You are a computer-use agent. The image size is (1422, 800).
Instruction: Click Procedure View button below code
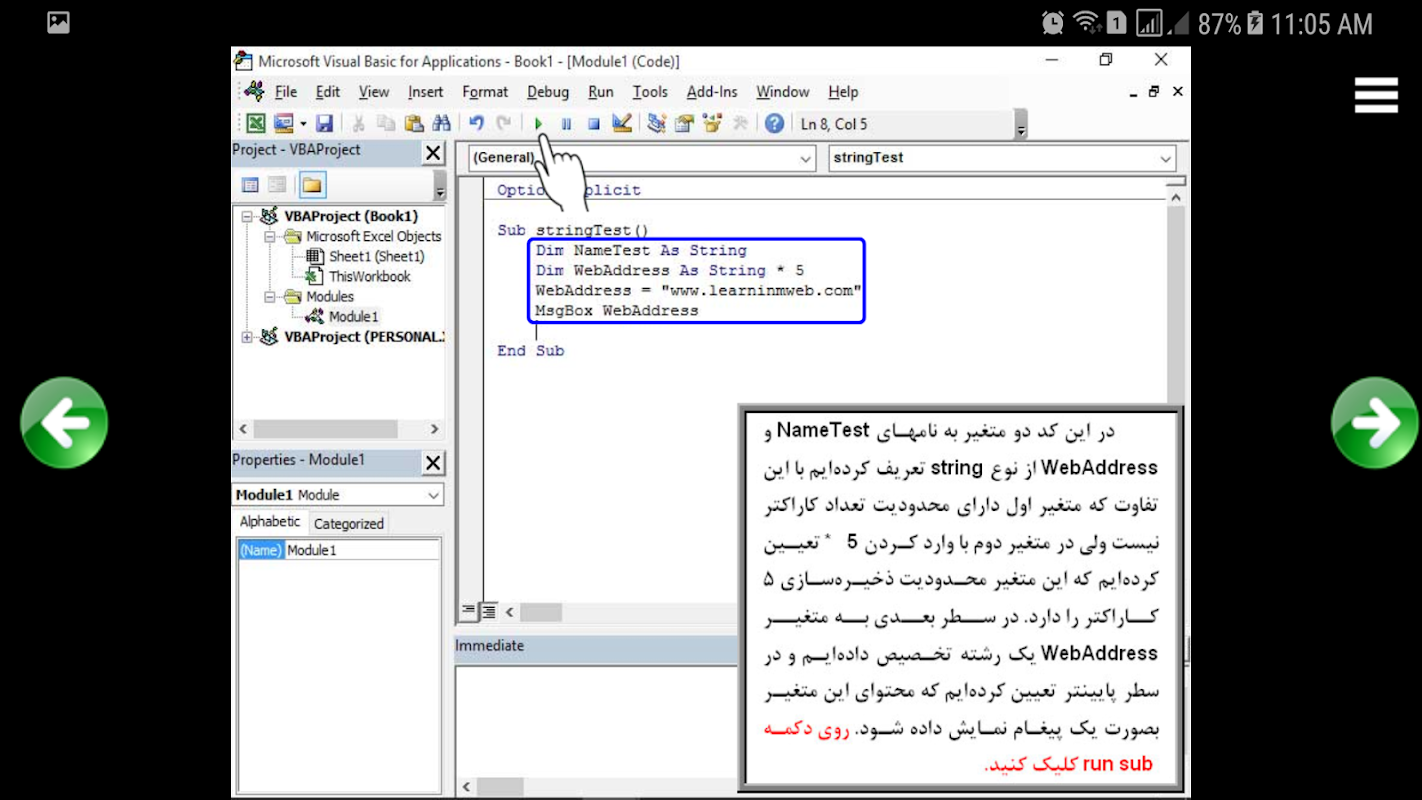[469, 611]
